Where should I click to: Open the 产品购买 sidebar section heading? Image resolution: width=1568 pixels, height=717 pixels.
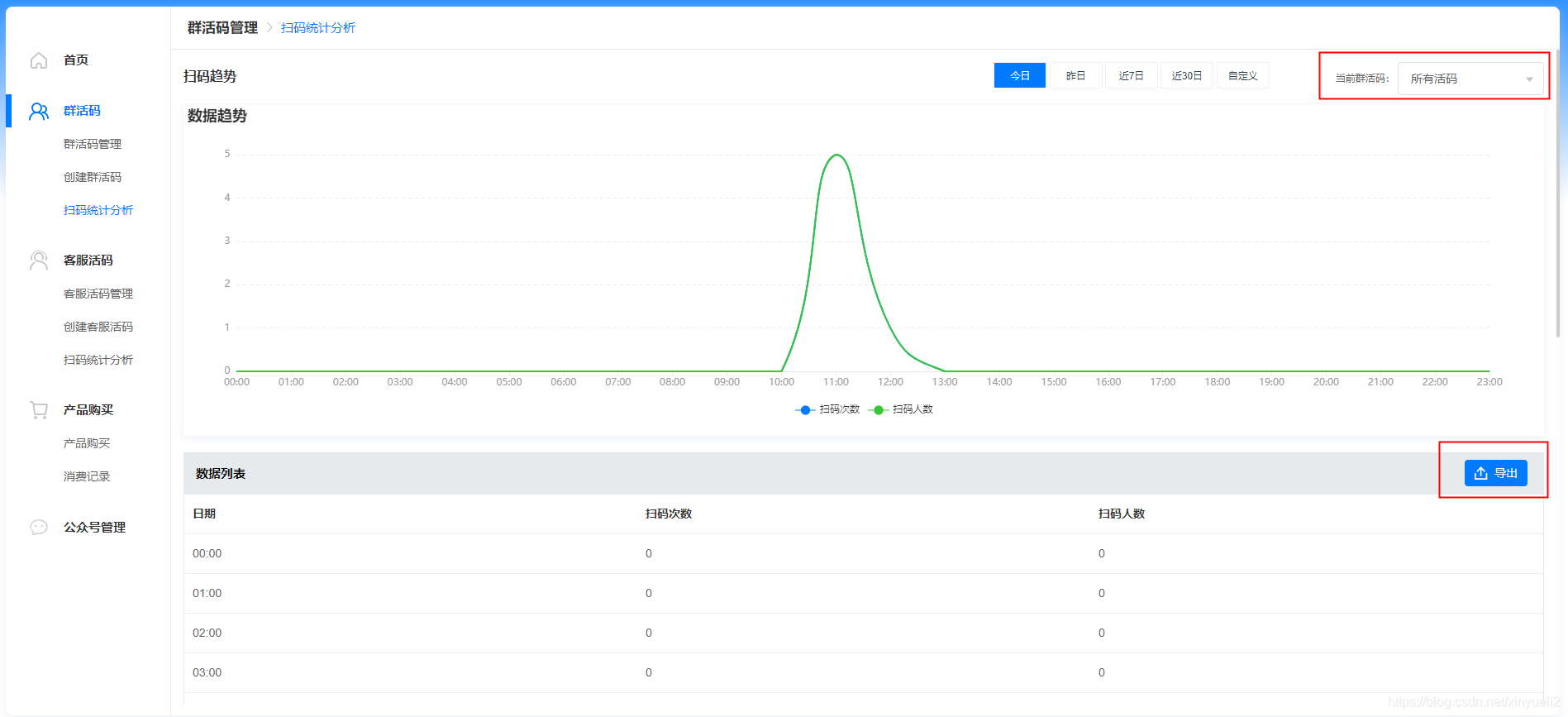(x=88, y=410)
